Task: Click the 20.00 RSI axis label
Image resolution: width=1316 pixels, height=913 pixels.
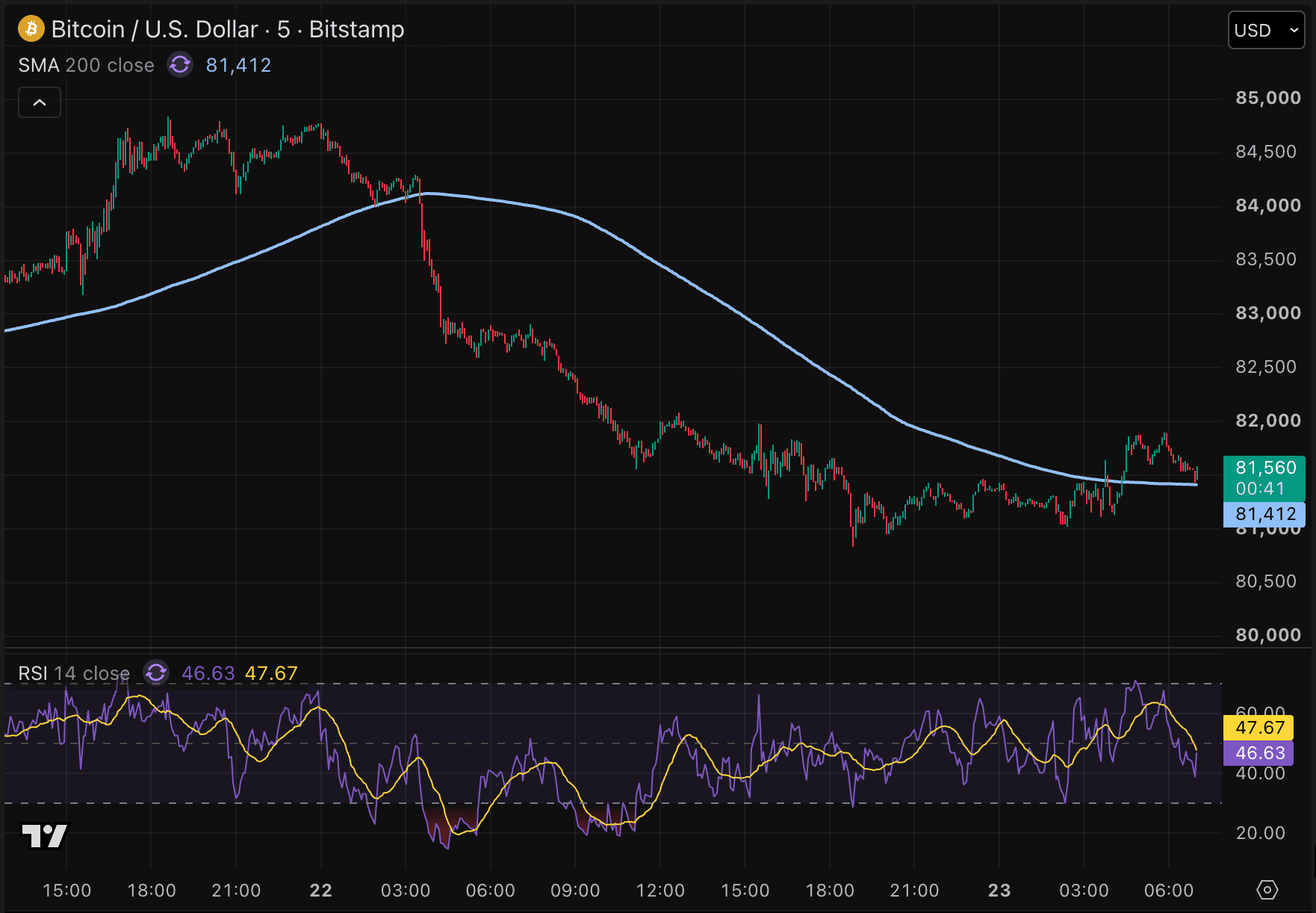Action: [x=1261, y=833]
